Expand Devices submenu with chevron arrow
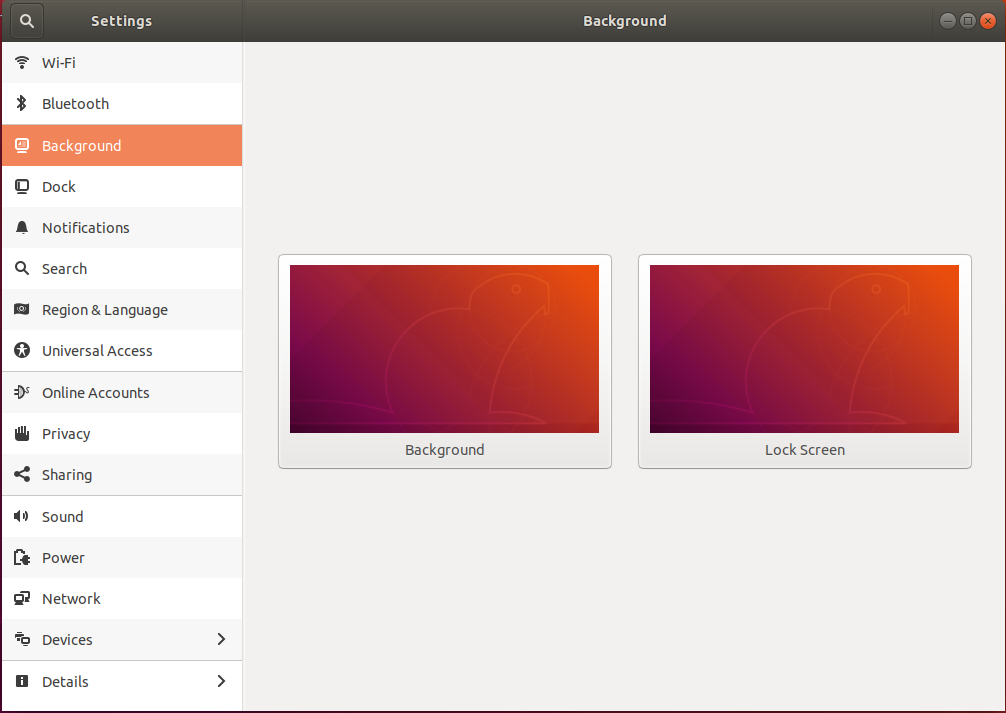This screenshot has height=713, width=1006. [x=221, y=639]
